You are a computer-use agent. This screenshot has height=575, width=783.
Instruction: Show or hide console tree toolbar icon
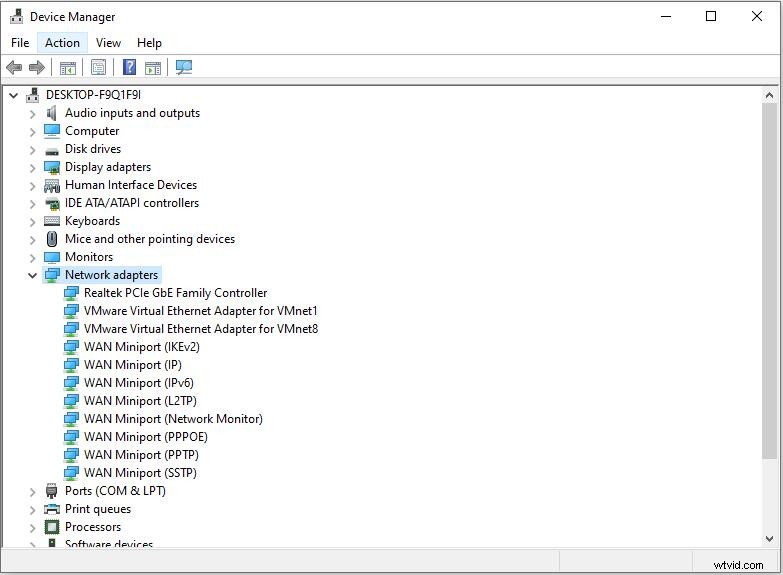pyautogui.click(x=67, y=67)
